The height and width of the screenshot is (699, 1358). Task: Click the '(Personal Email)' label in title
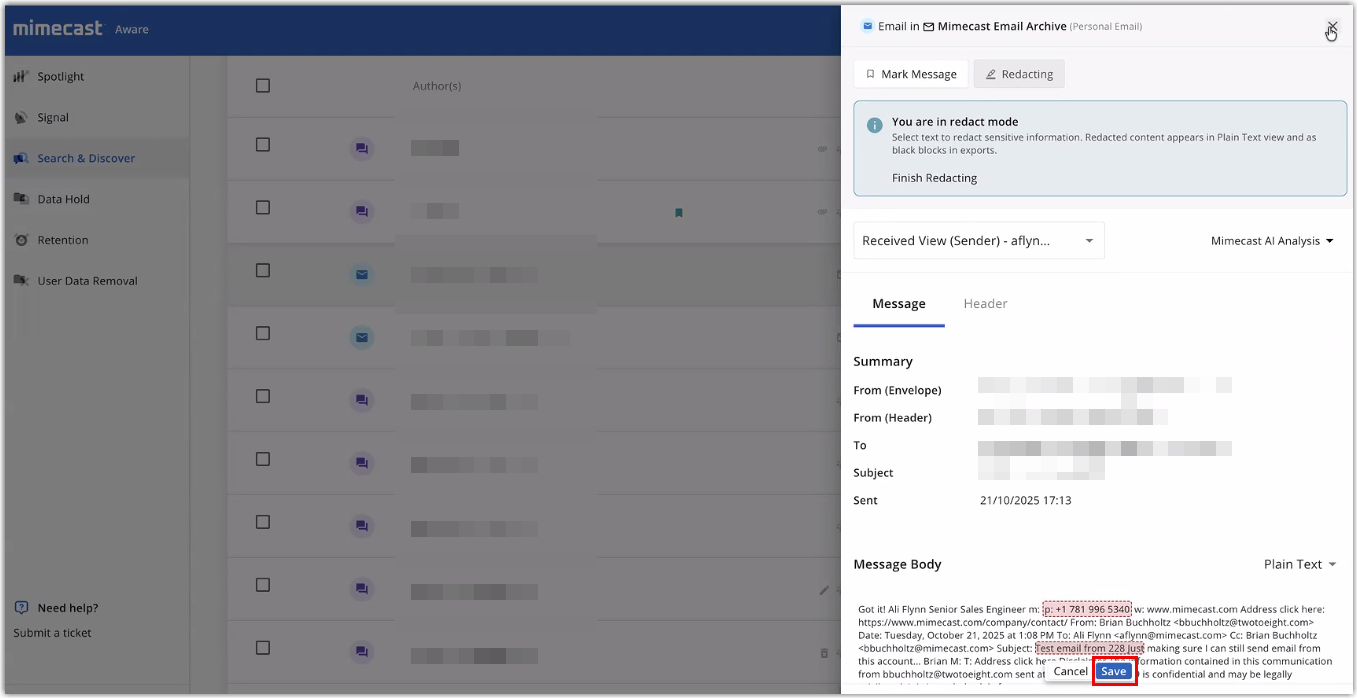[1106, 27]
